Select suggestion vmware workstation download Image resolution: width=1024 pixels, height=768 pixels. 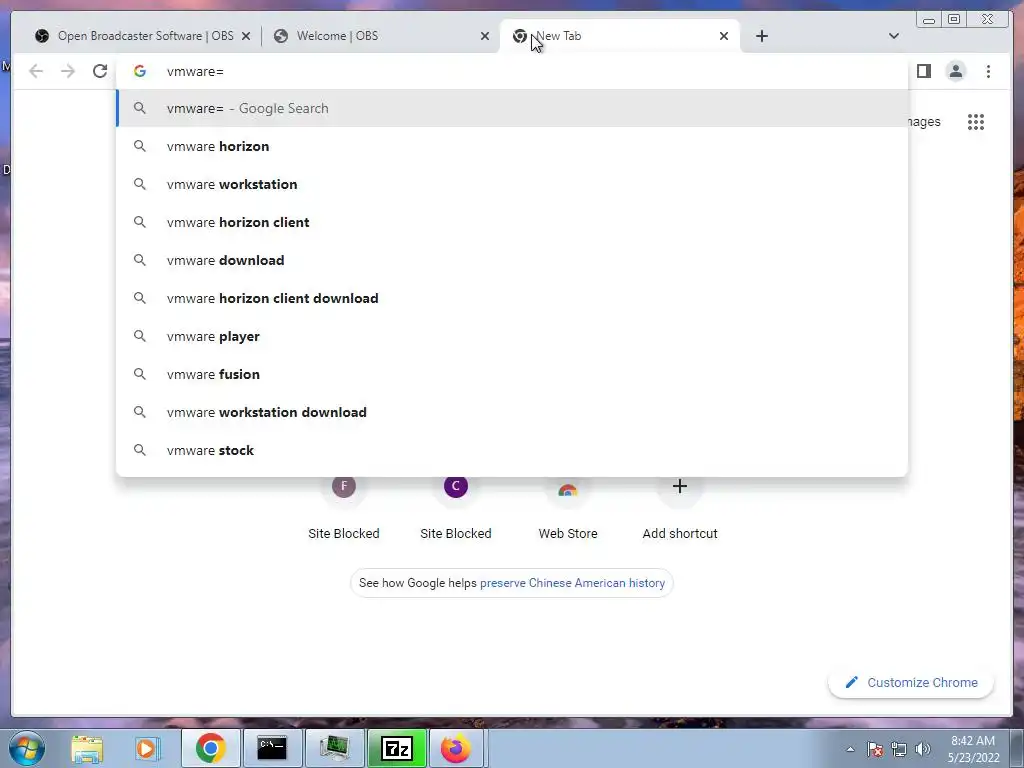click(512, 412)
